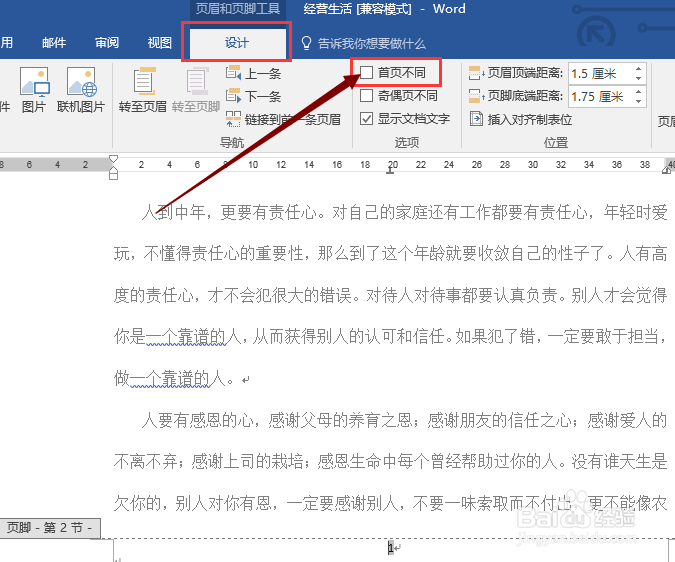675x562 pixels.
Task: Click the right indent marker on ruler
Action: coord(666,170)
